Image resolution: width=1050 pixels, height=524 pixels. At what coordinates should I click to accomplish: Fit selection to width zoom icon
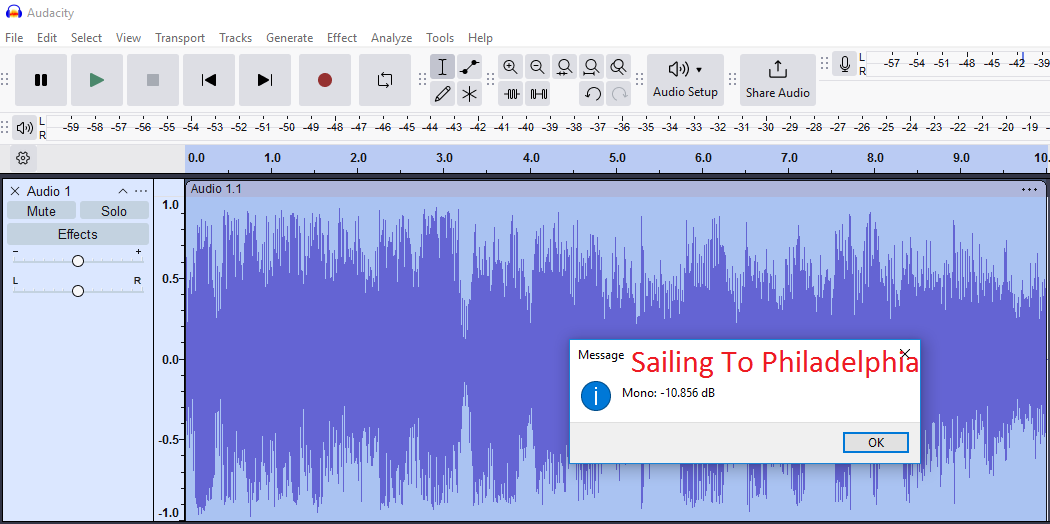click(x=565, y=67)
